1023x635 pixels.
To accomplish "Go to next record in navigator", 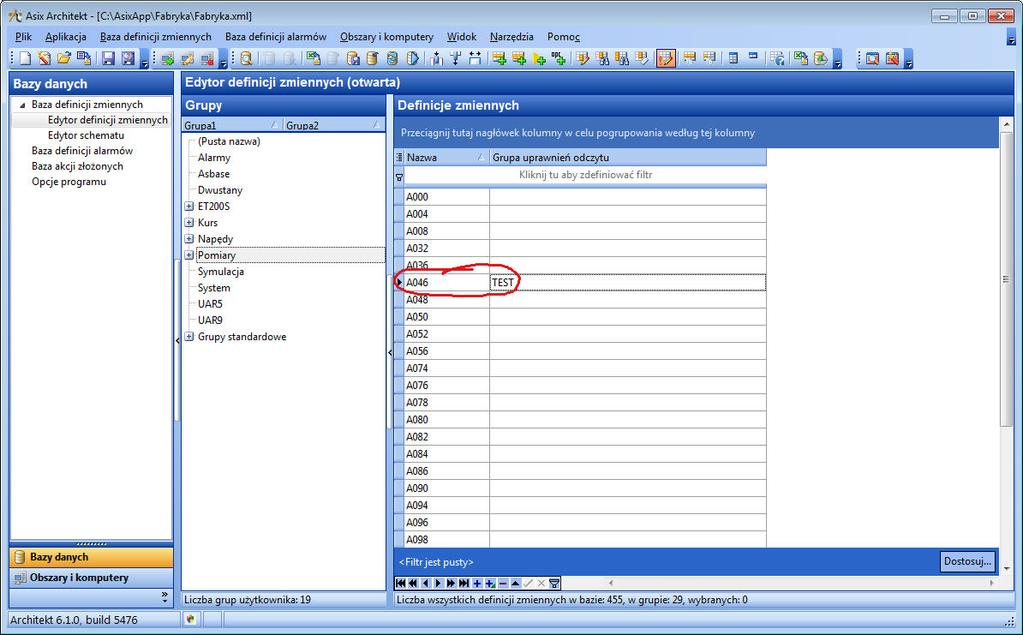I will click(x=438, y=583).
